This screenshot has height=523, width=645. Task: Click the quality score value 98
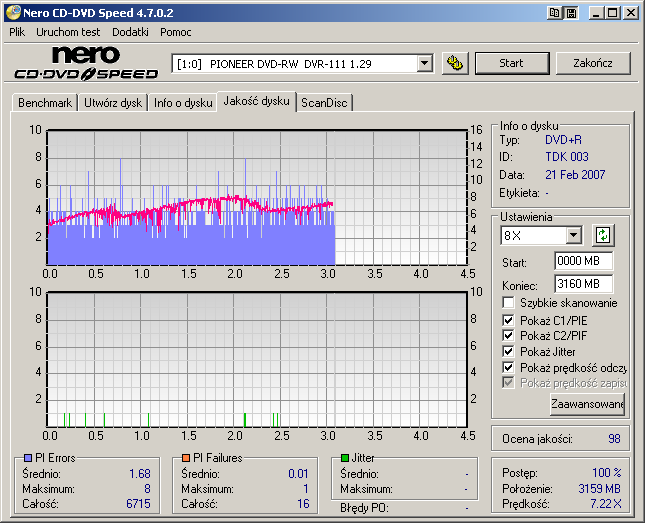(614, 439)
